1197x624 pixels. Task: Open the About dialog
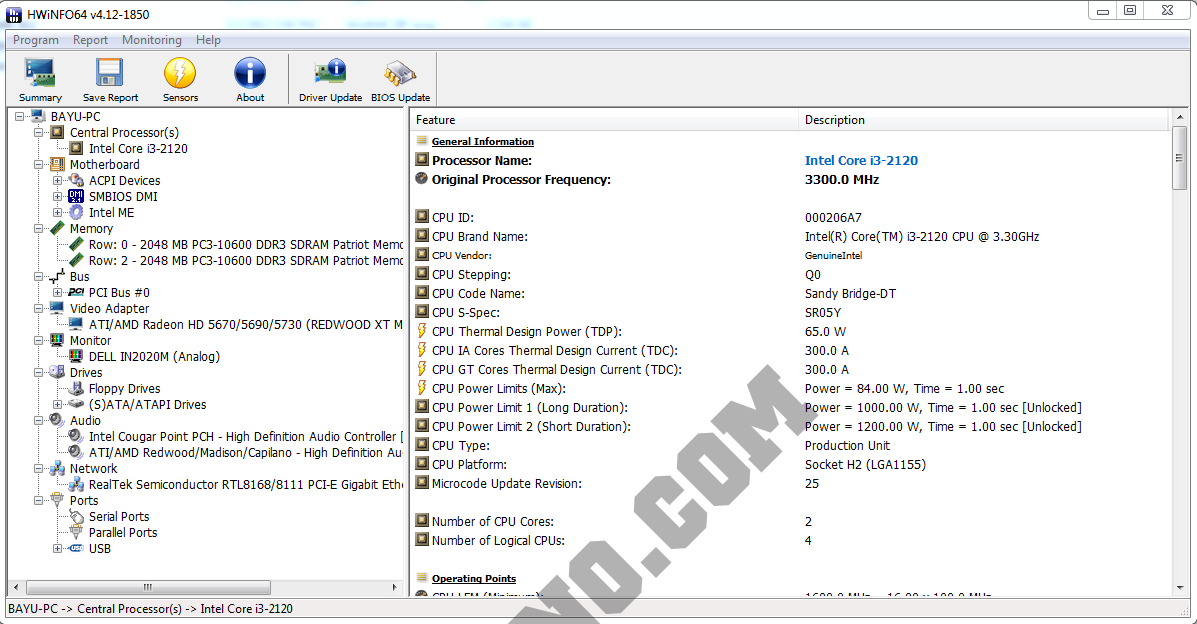click(249, 79)
